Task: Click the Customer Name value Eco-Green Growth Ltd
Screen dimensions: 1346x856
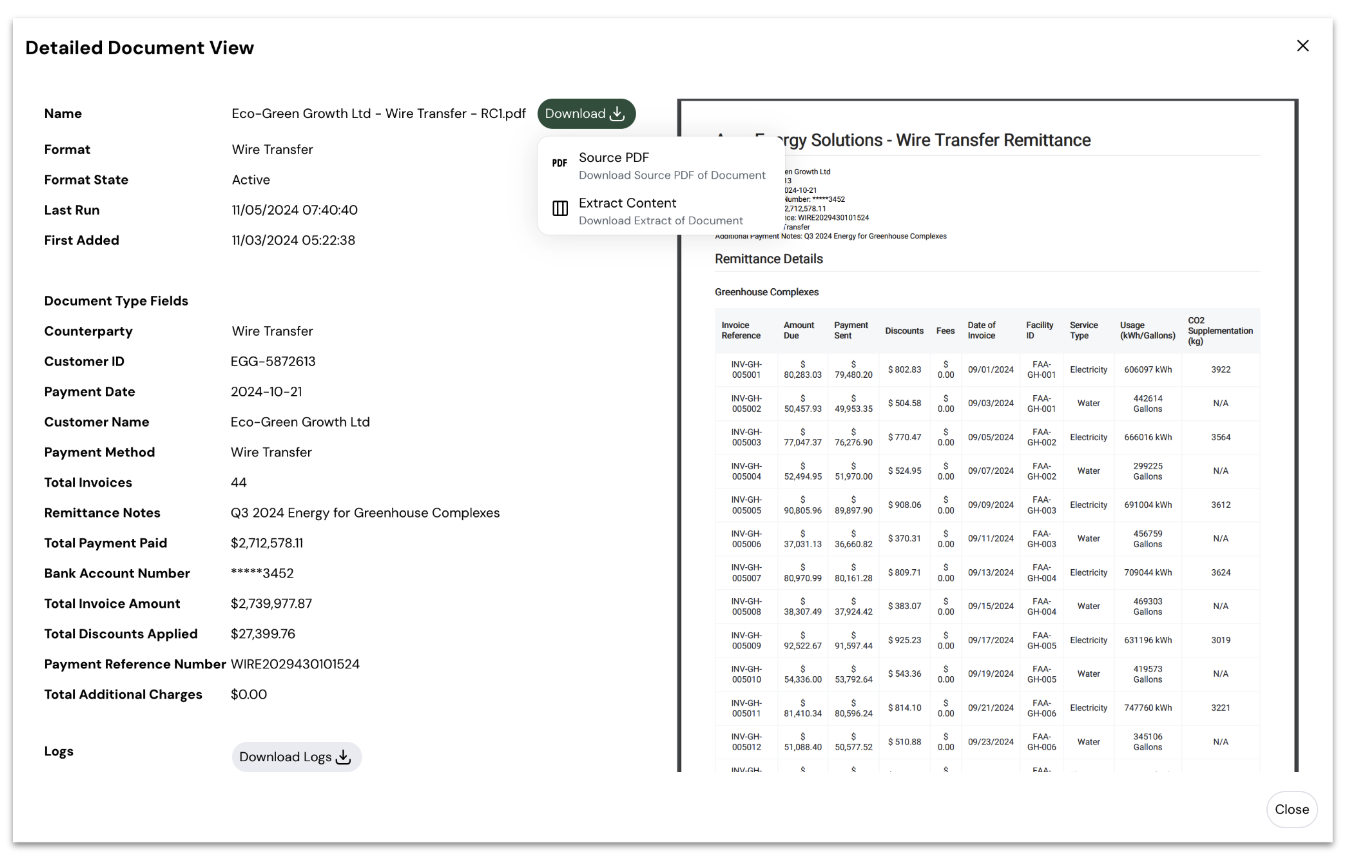Action: point(300,422)
